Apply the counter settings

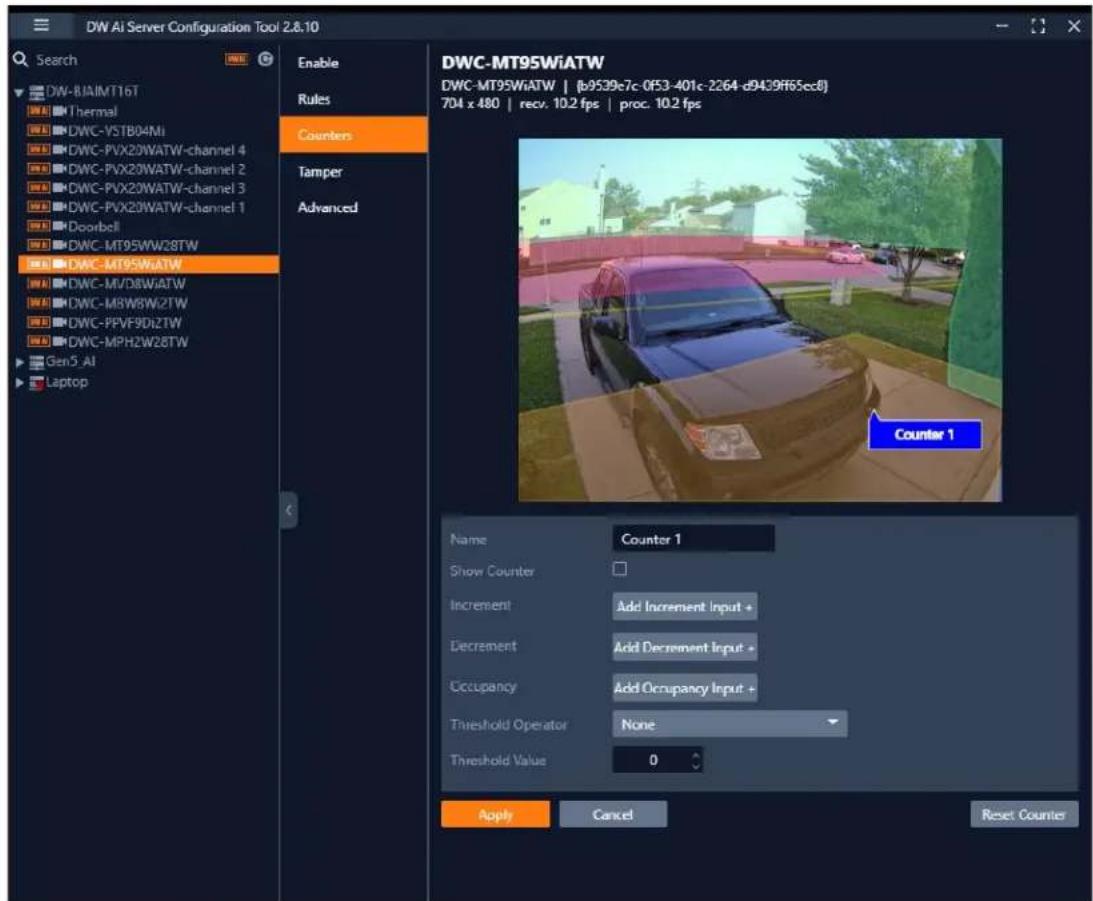coord(496,814)
